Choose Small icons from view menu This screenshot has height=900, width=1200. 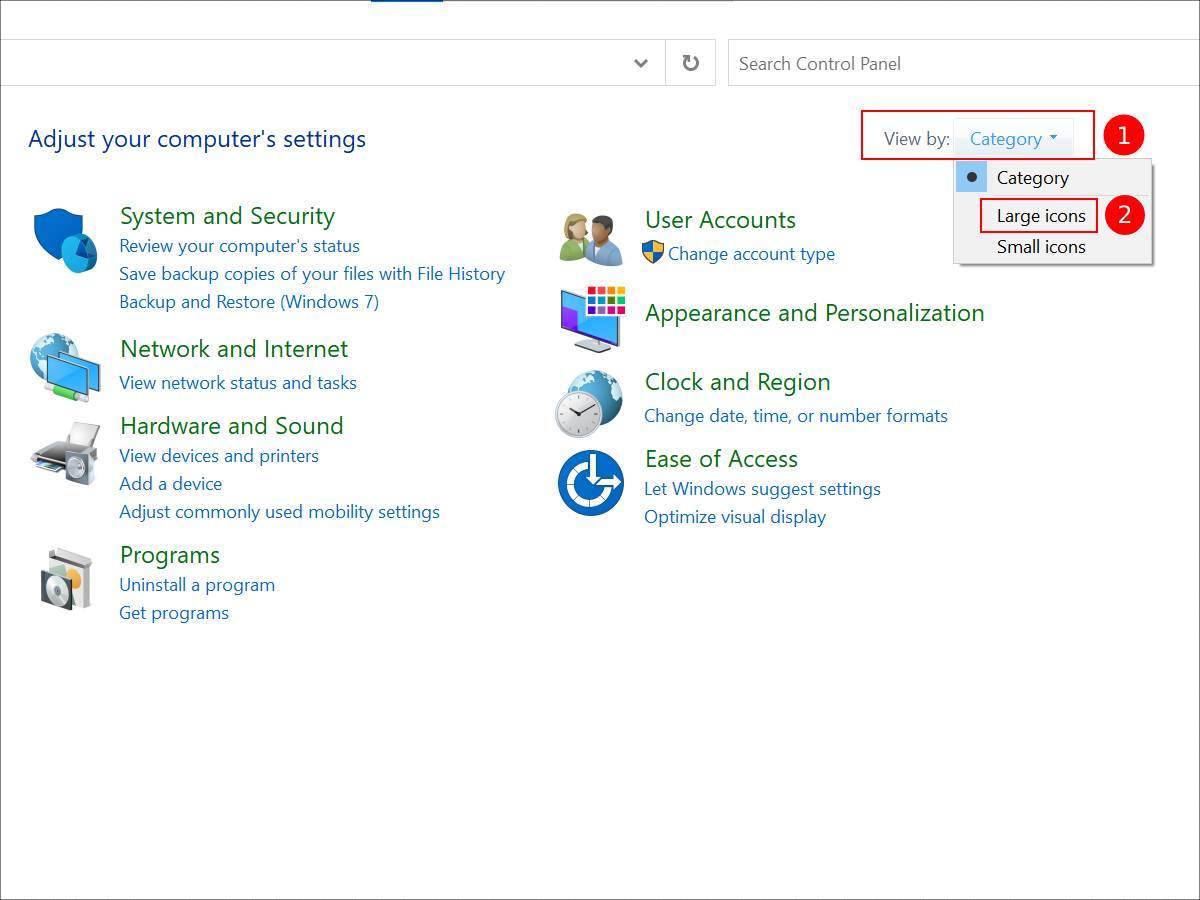click(x=1040, y=247)
